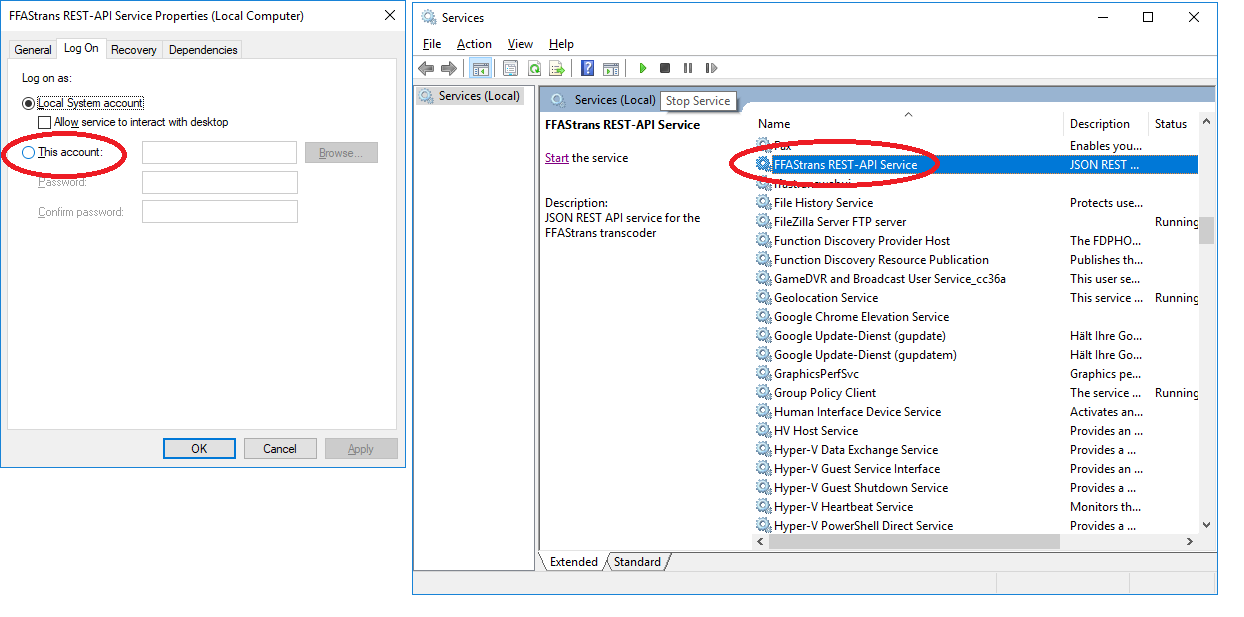The width and height of the screenshot is (1244, 617).
Task: Click the vertical scrollbar down arrow in services list
Action: pos(1206,525)
